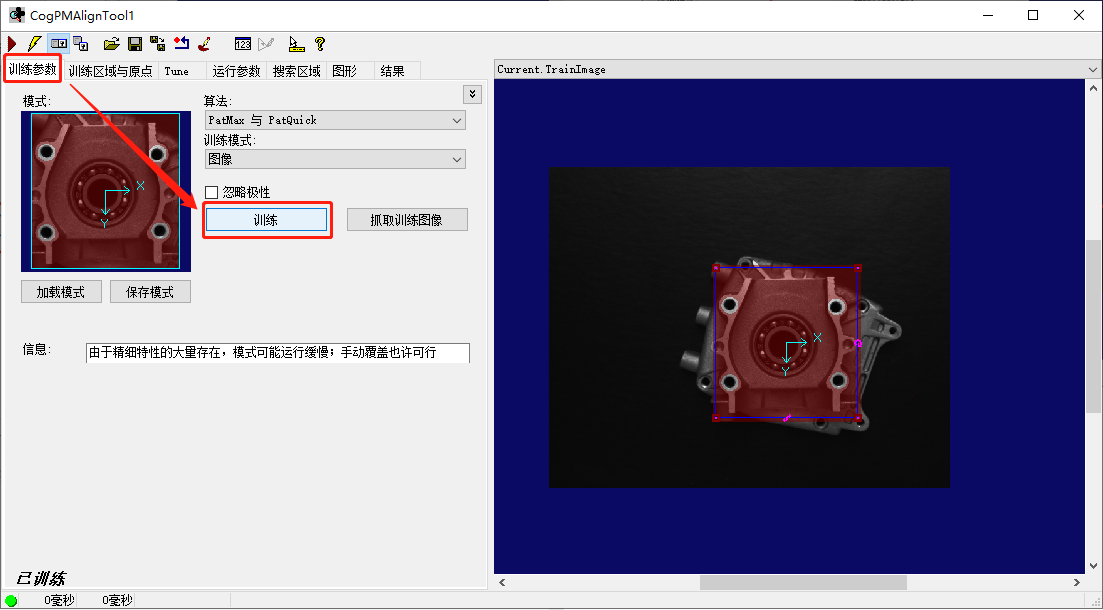Click the blue revert arrow icon

pyautogui.click(x=182, y=43)
